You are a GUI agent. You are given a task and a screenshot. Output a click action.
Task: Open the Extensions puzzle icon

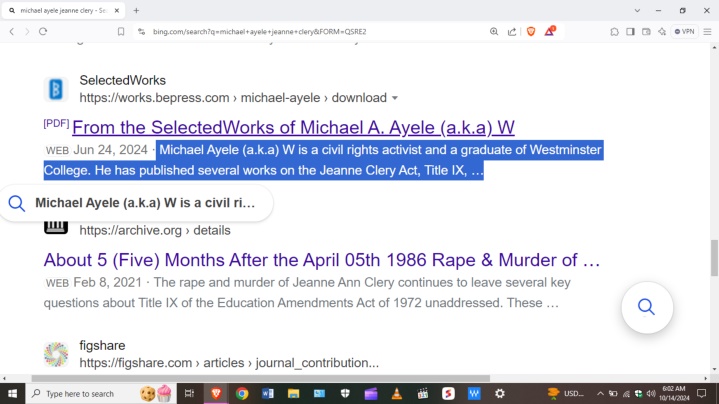click(614, 32)
